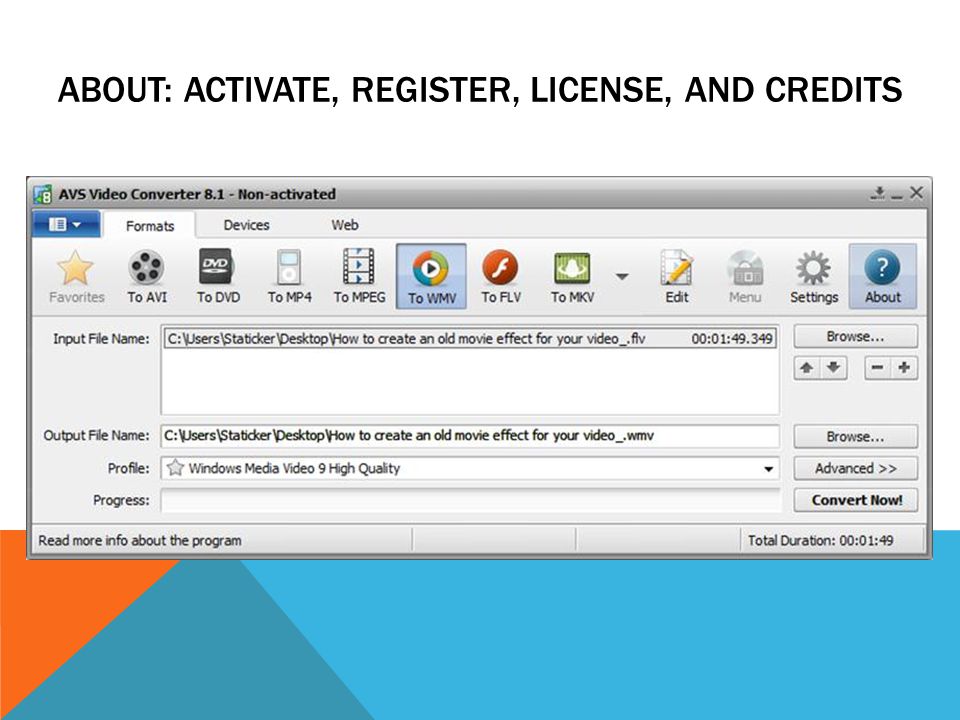This screenshot has width=960, height=720.
Task: Move input file up with arrow
Action: pos(807,368)
